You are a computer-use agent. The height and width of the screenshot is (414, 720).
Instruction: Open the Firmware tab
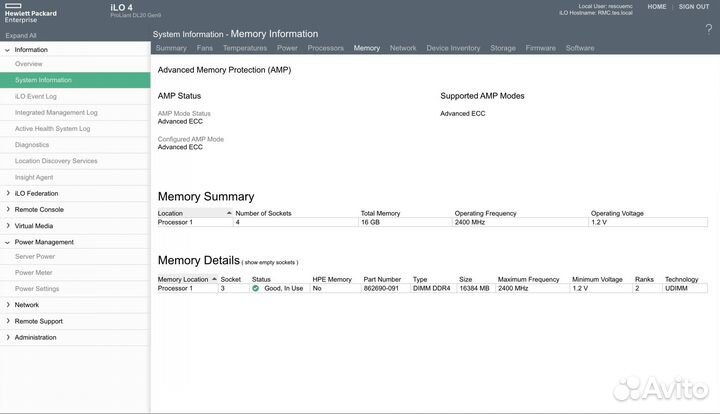[x=540, y=48]
